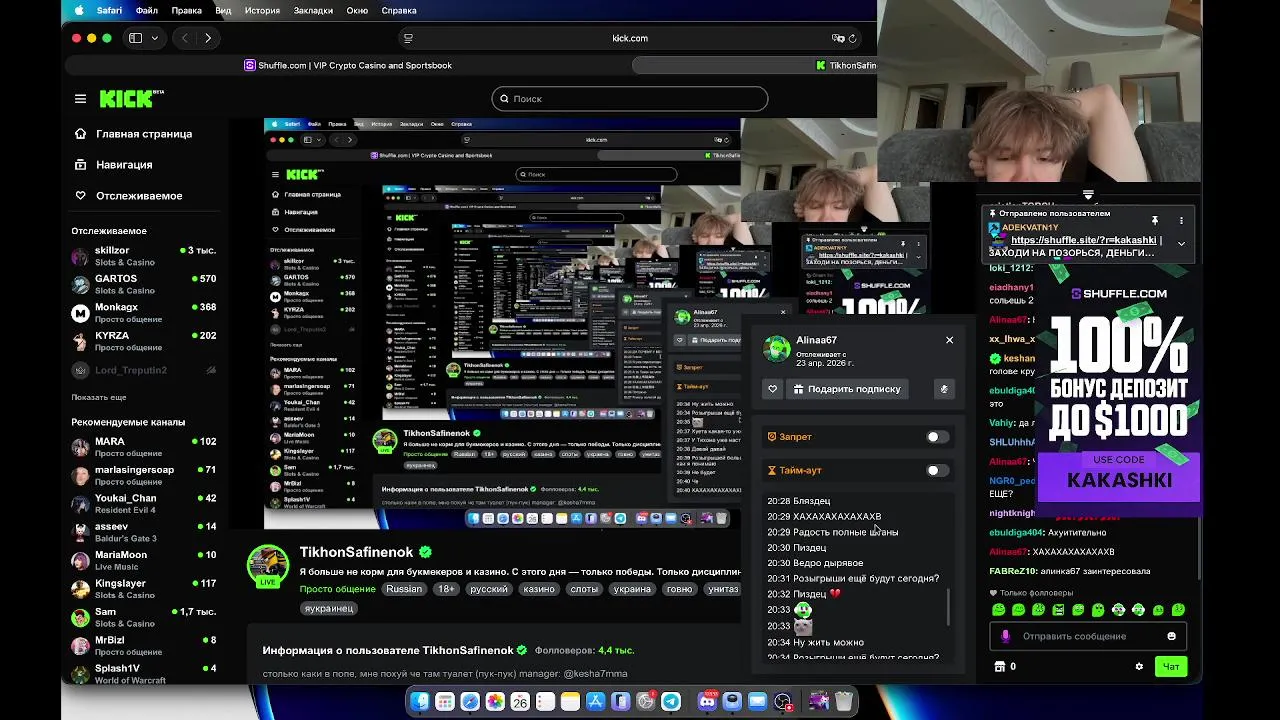The height and width of the screenshot is (720, 1280).
Task: Open Telegram from the Dock
Action: pyautogui.click(x=671, y=702)
